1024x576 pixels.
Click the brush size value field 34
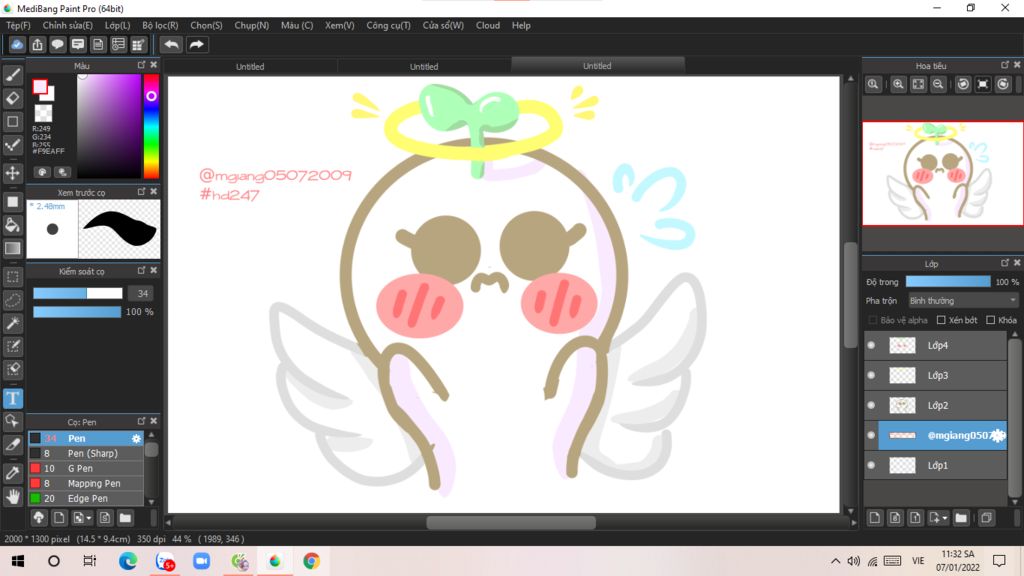pos(142,293)
